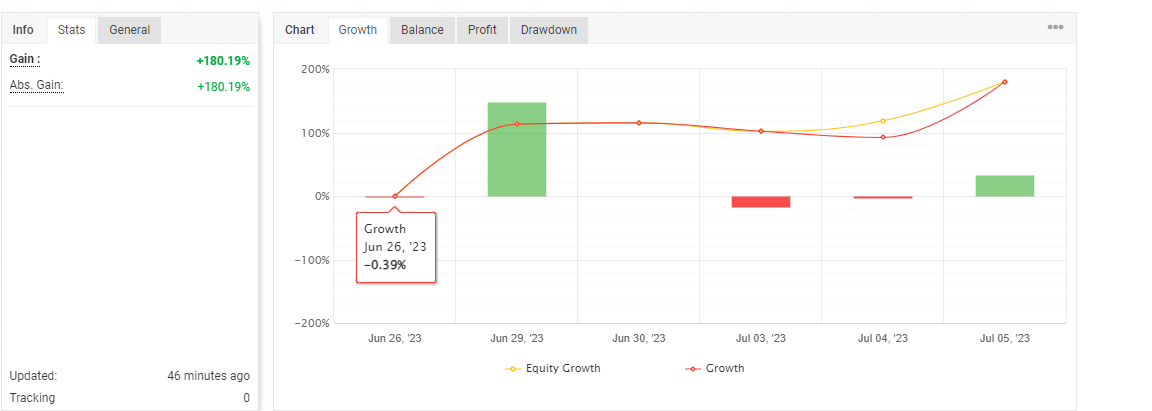Click the Chart tab label

[300, 30]
